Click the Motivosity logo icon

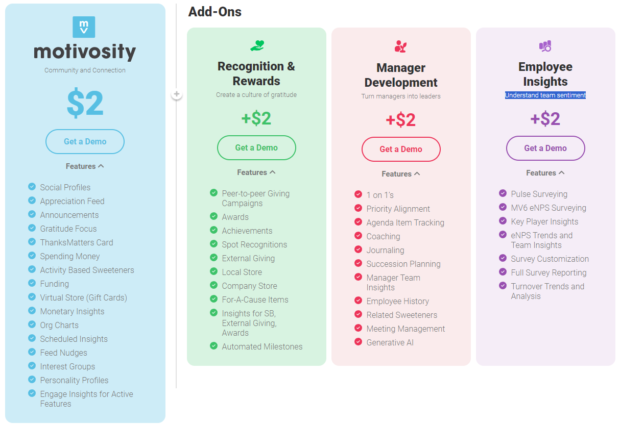click(x=84, y=27)
